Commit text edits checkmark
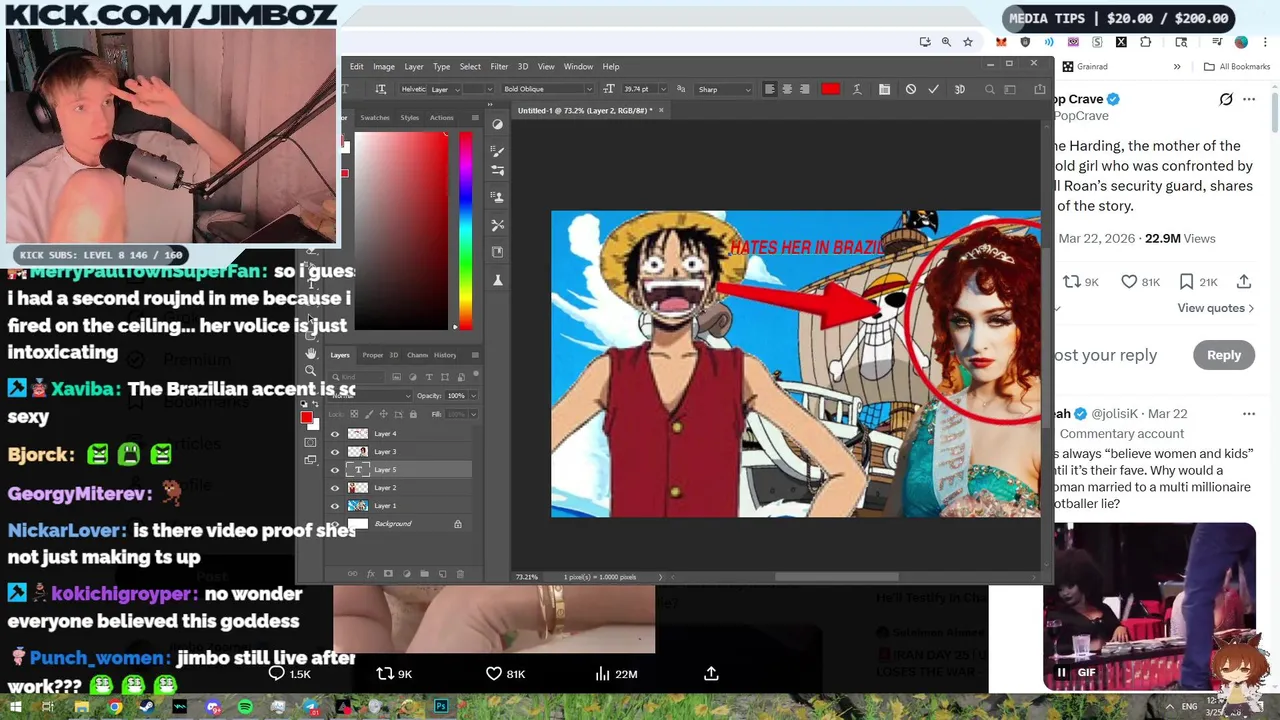This screenshot has width=1280, height=720. pyautogui.click(x=933, y=89)
